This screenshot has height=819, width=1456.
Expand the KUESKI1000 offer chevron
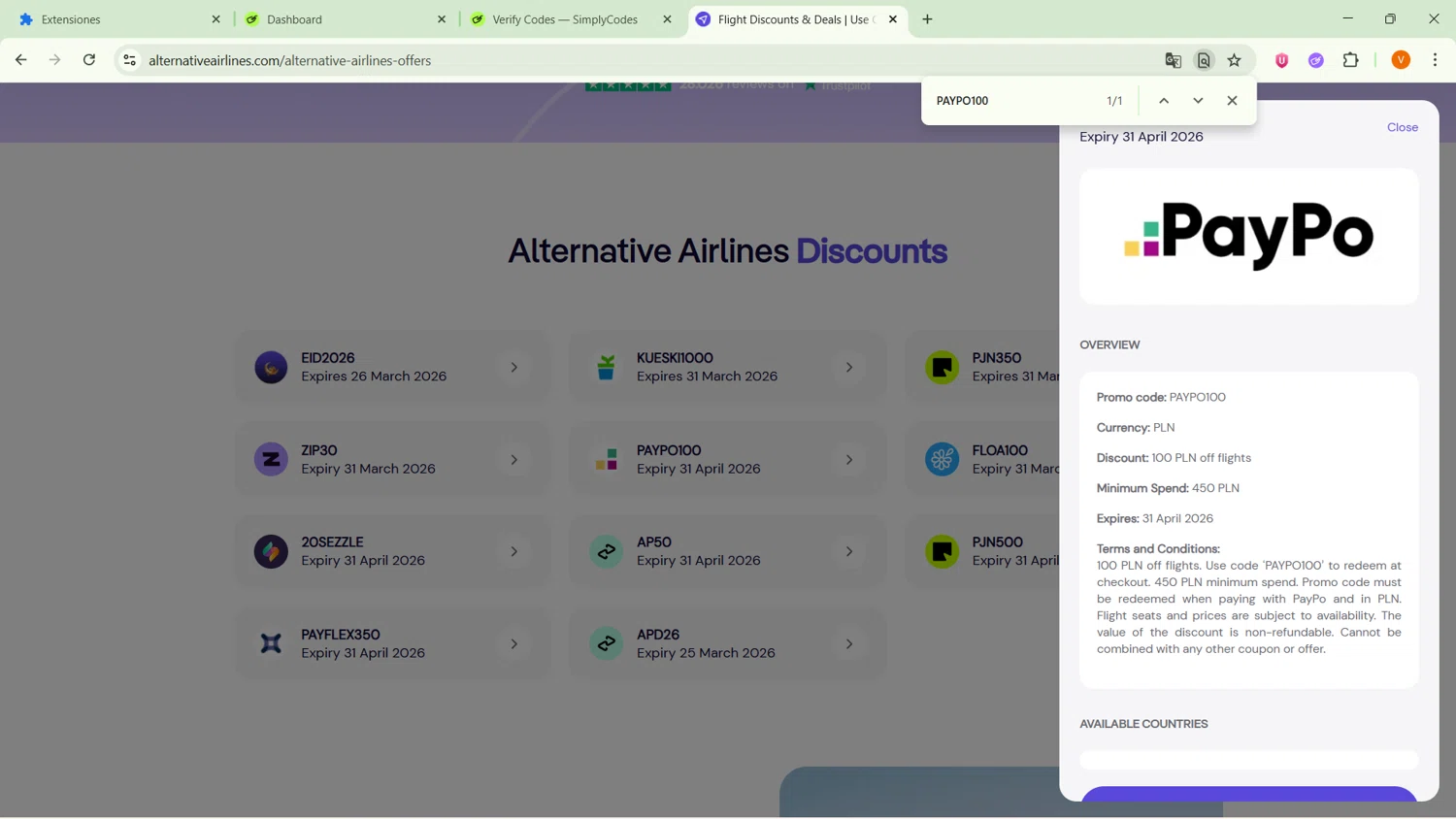[848, 368]
